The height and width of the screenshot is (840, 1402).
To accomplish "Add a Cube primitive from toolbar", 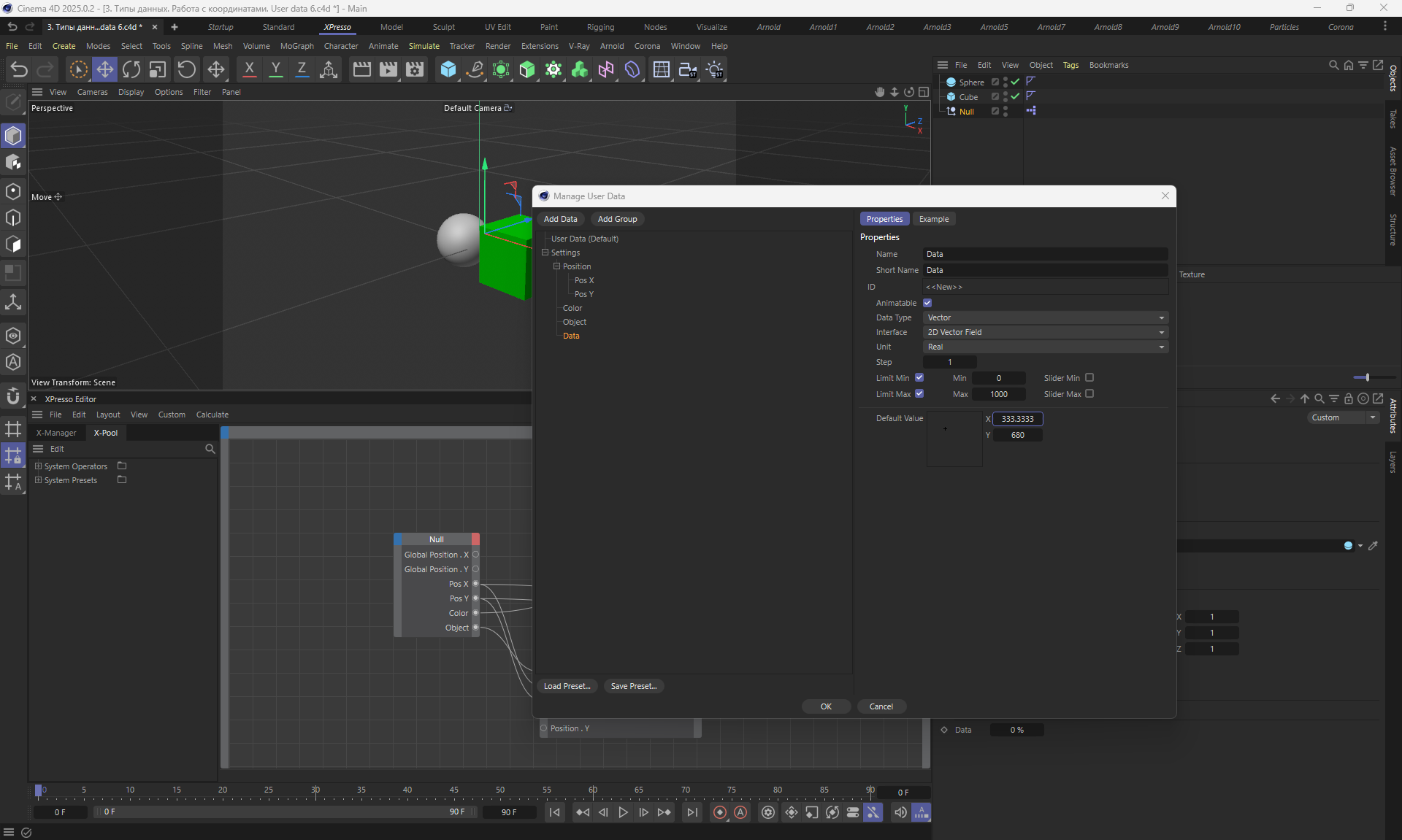I will click(x=448, y=69).
